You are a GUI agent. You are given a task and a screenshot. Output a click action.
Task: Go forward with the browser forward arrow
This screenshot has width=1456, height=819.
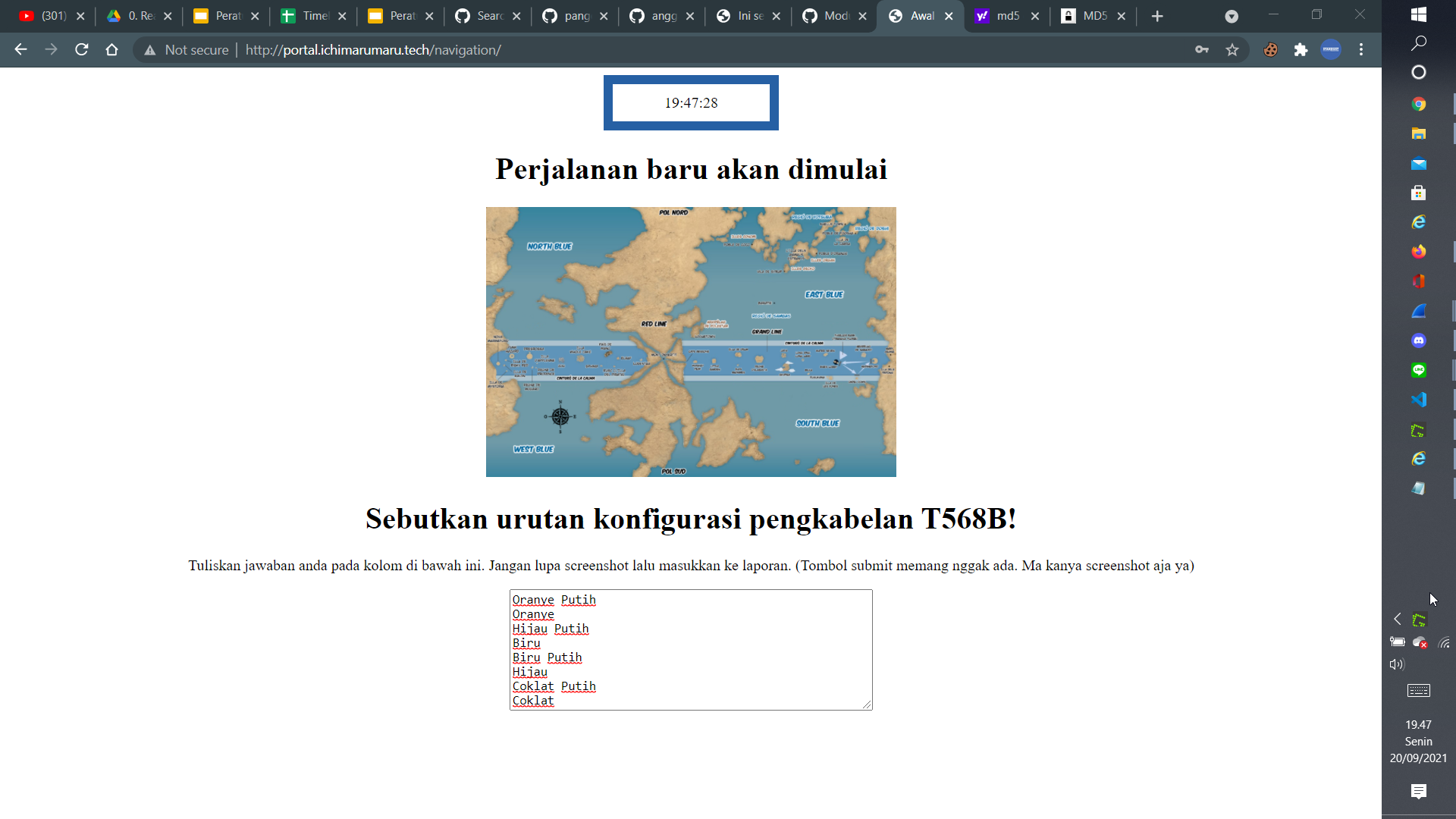[51, 50]
